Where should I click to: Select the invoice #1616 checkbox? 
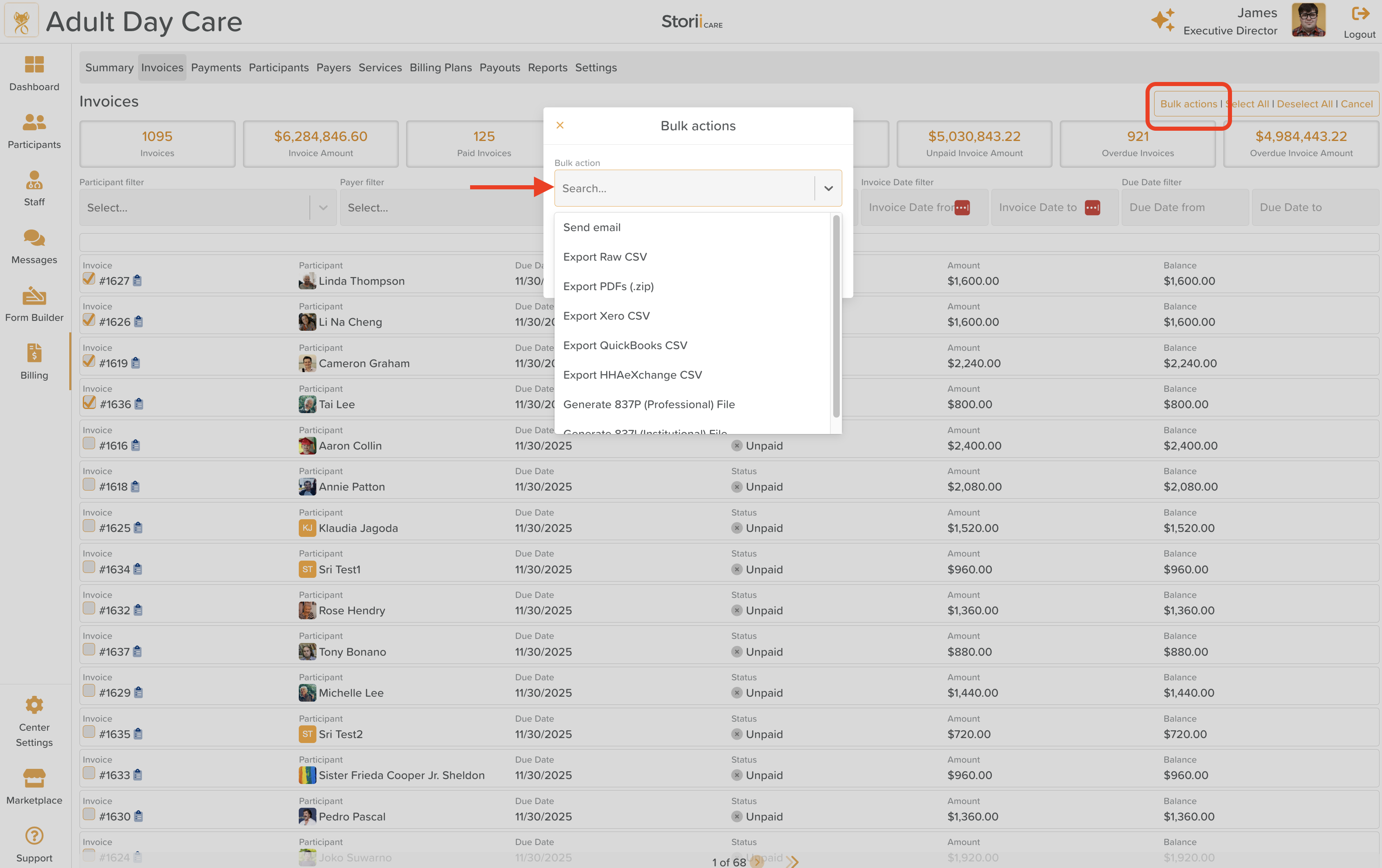pos(89,444)
